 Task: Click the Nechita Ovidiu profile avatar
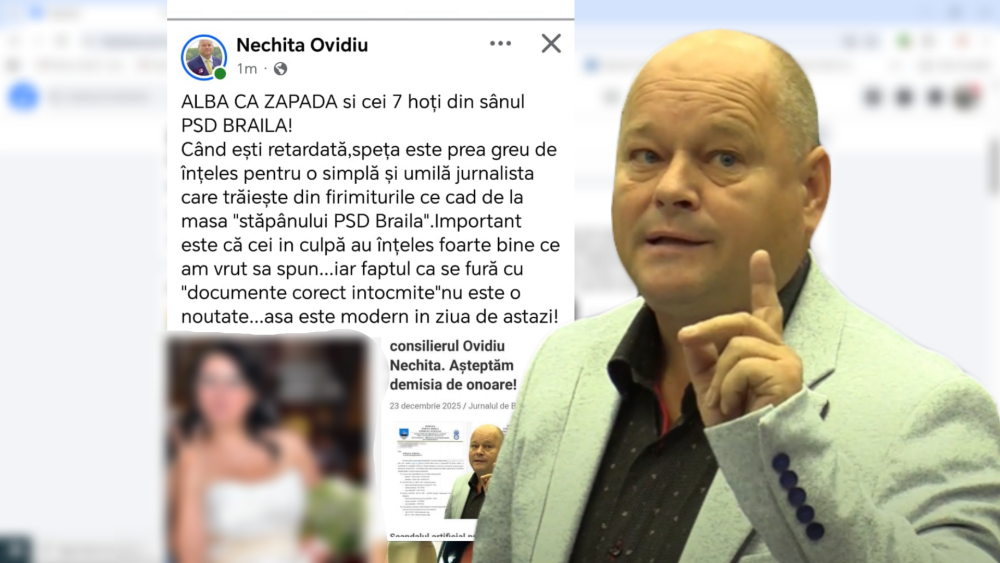(204, 57)
